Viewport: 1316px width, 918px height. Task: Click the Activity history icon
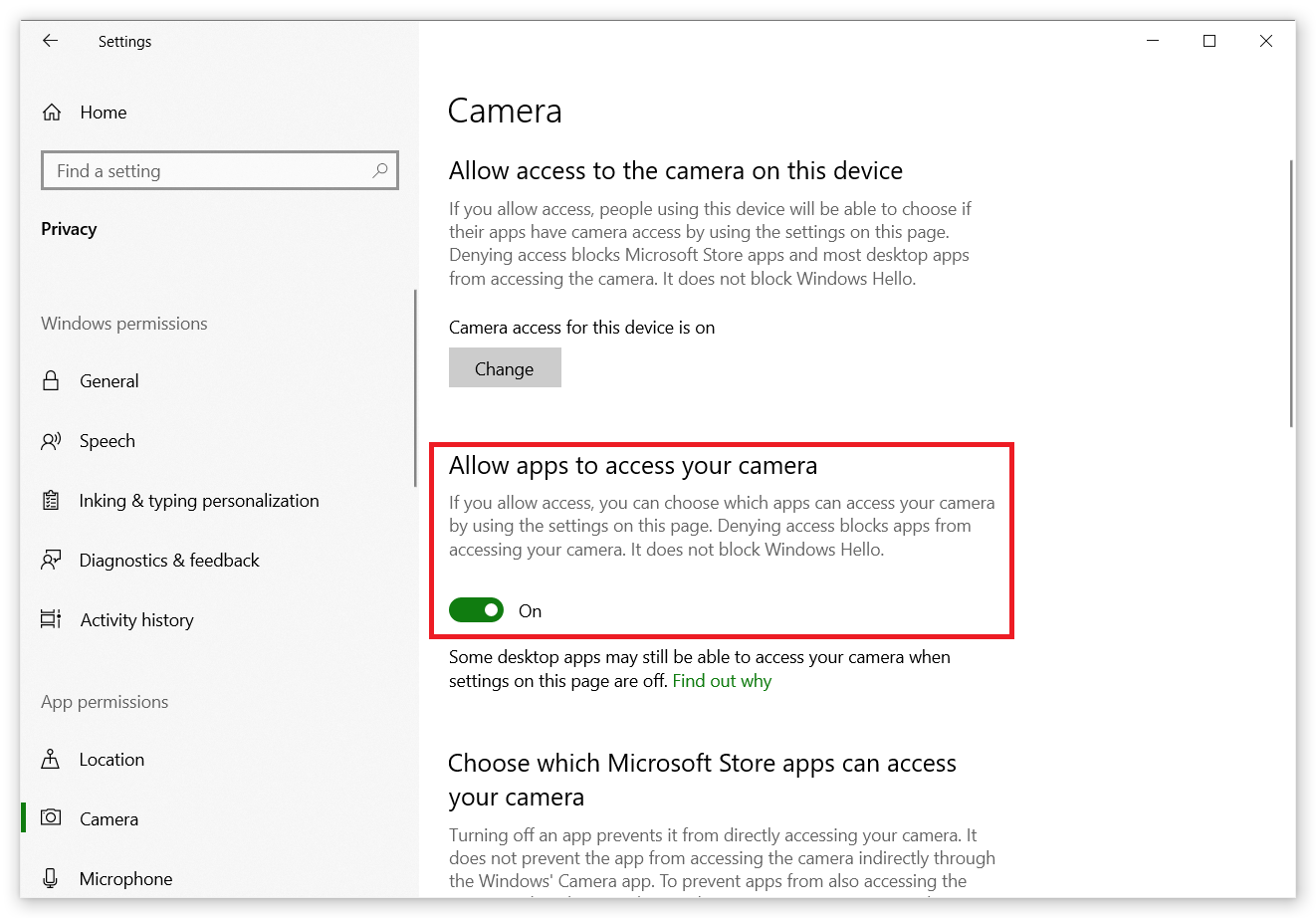coord(51,620)
